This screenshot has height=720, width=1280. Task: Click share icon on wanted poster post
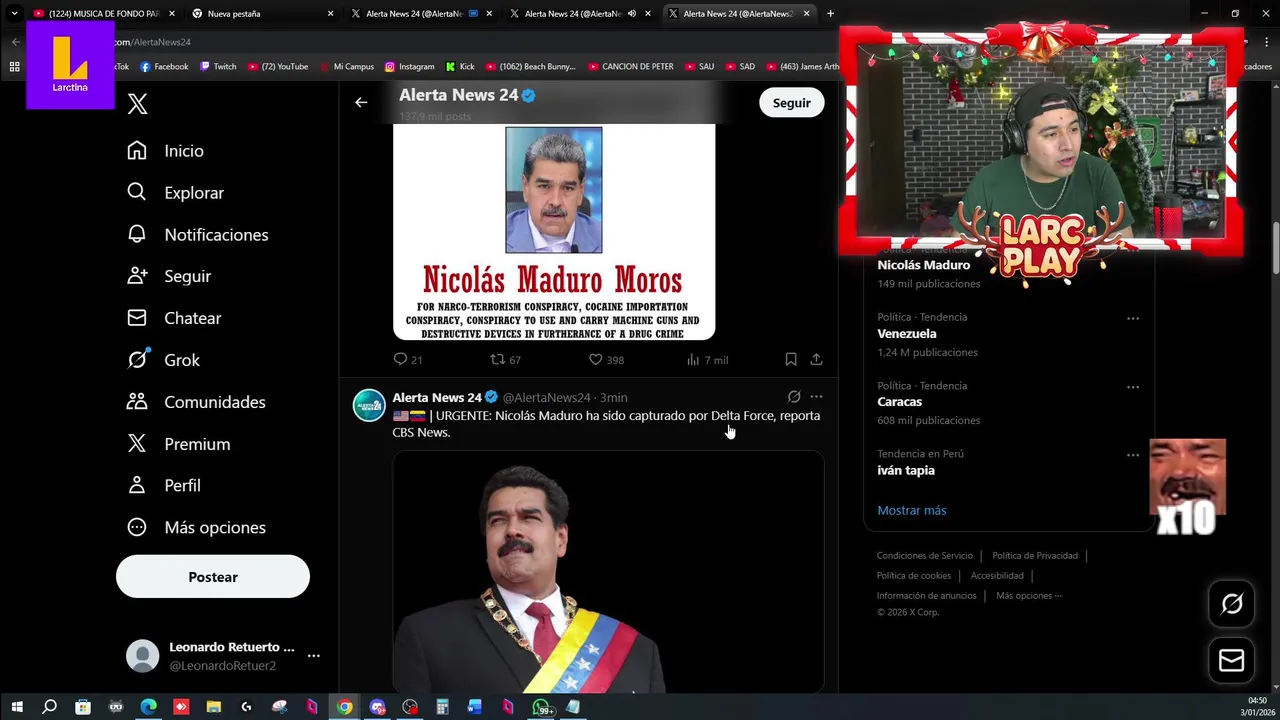click(816, 359)
